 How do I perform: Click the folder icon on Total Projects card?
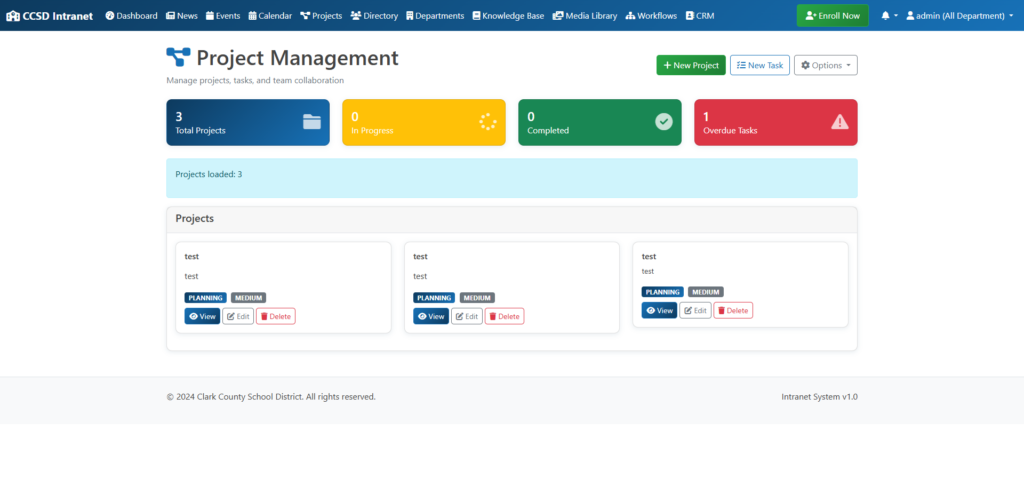312,122
